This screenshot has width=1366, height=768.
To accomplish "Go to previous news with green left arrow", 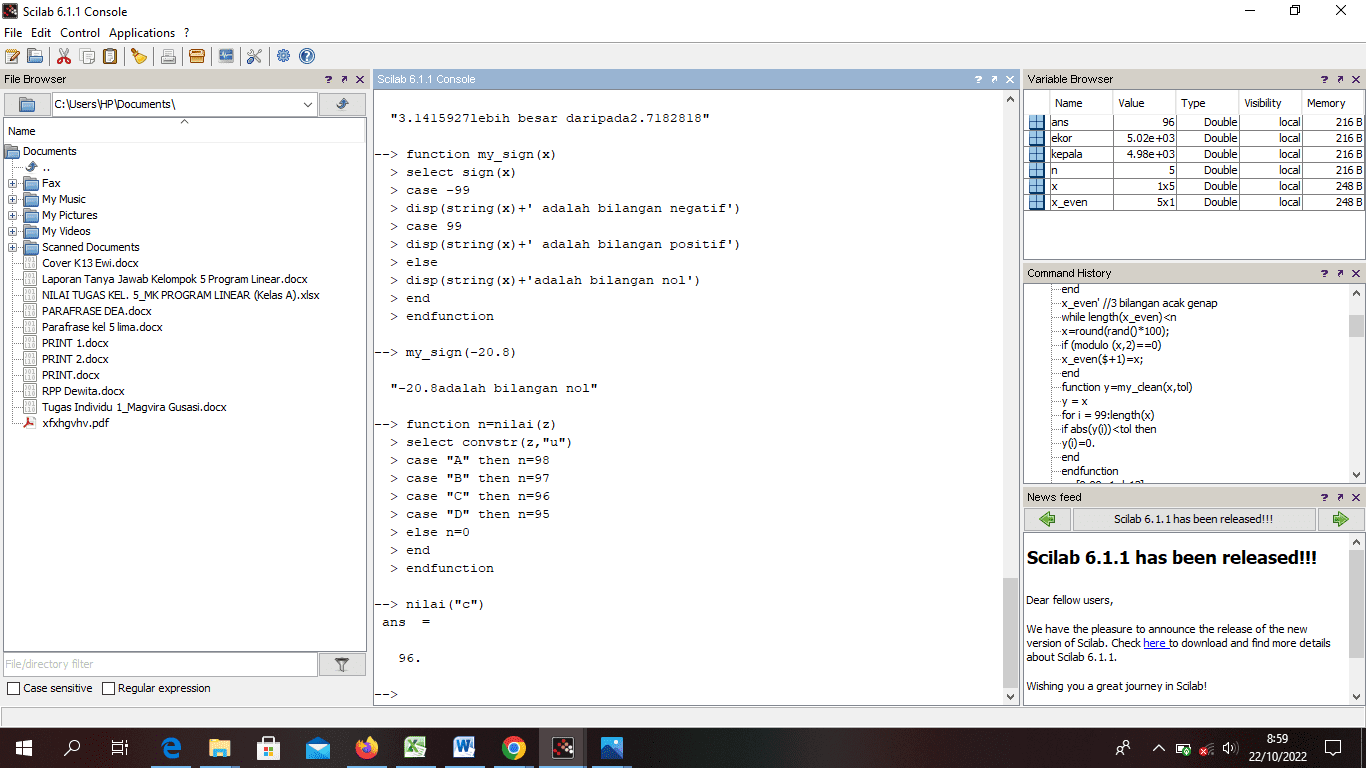I will (x=1047, y=519).
